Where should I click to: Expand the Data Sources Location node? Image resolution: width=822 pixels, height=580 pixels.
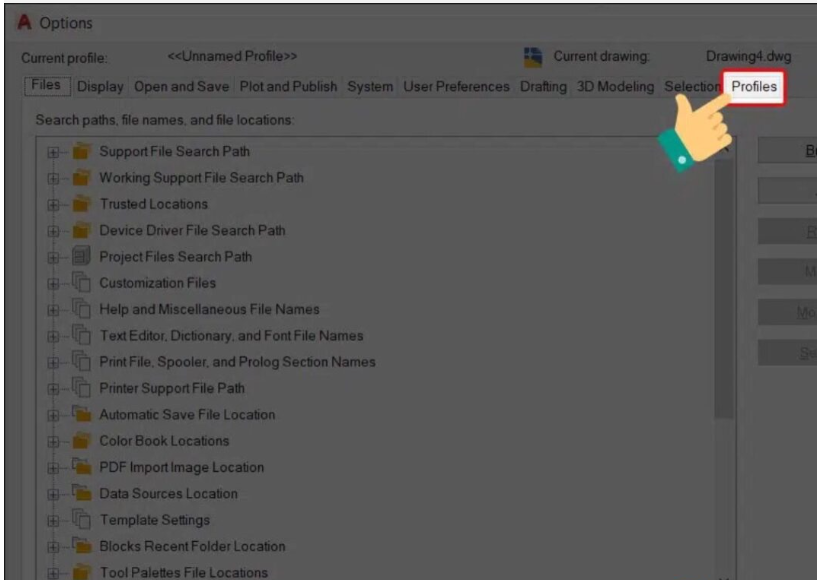[x=53, y=494]
